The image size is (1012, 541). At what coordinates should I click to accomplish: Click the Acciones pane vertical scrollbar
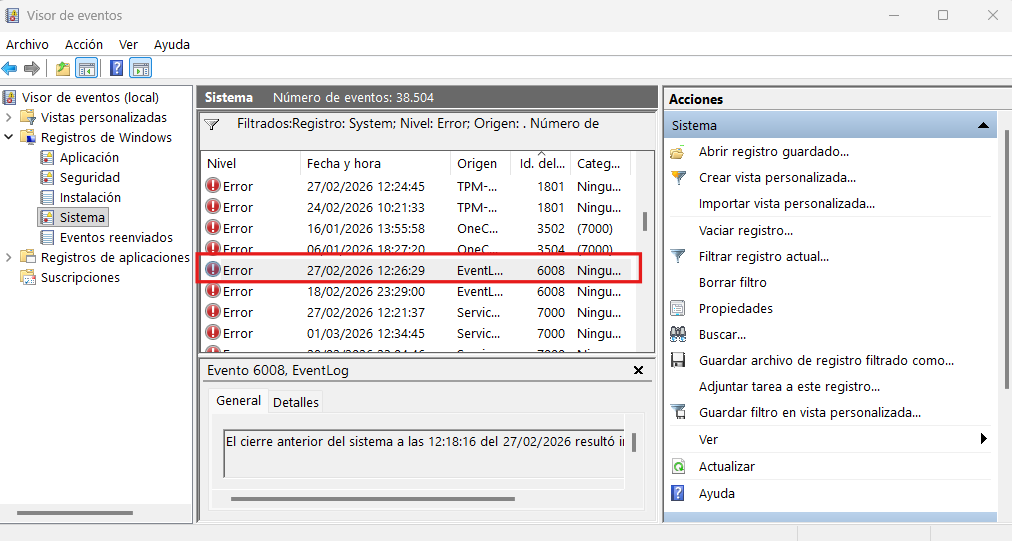coord(1006,258)
